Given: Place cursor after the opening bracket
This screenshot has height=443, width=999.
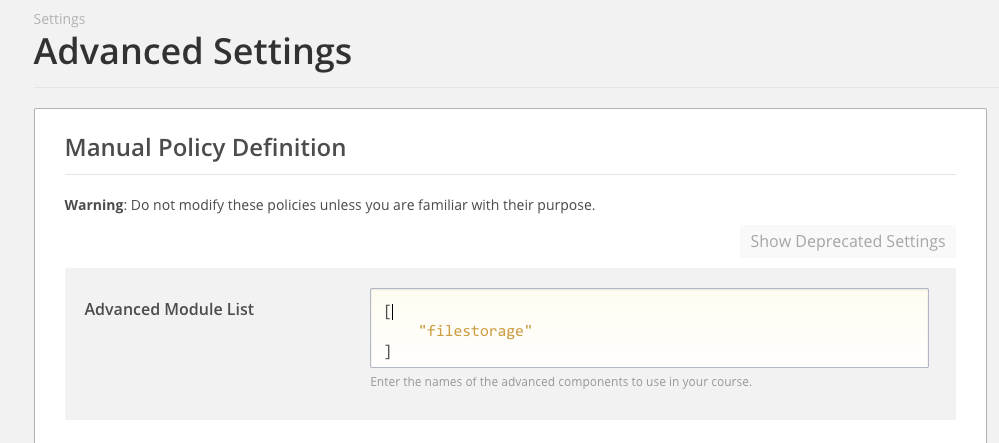Looking at the screenshot, I should pyautogui.click(x=394, y=311).
